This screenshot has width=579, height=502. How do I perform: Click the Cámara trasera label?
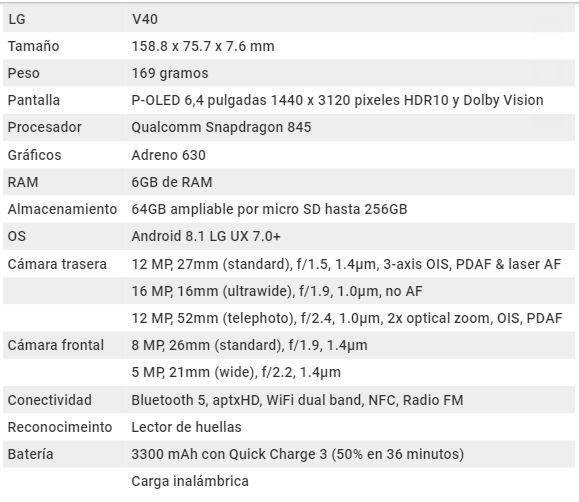[57, 264]
